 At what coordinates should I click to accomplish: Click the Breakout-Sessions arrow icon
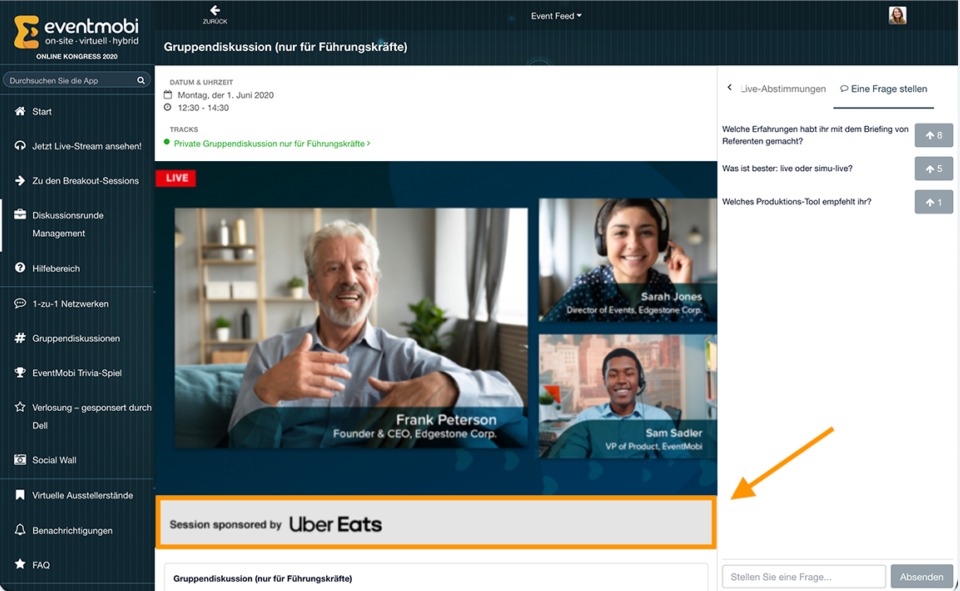click(20, 181)
